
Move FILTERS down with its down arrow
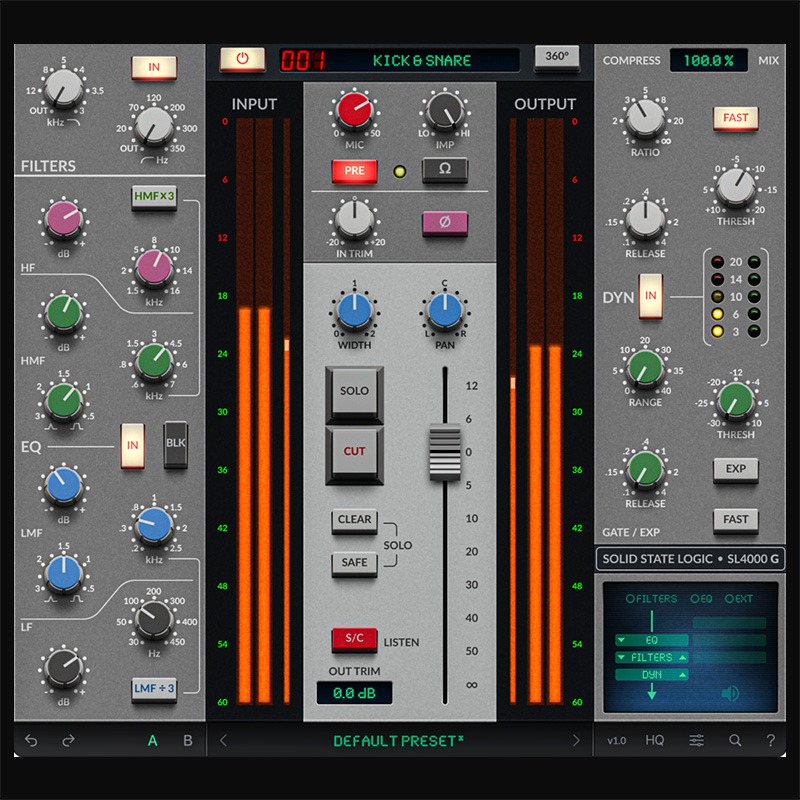[x=621, y=657]
